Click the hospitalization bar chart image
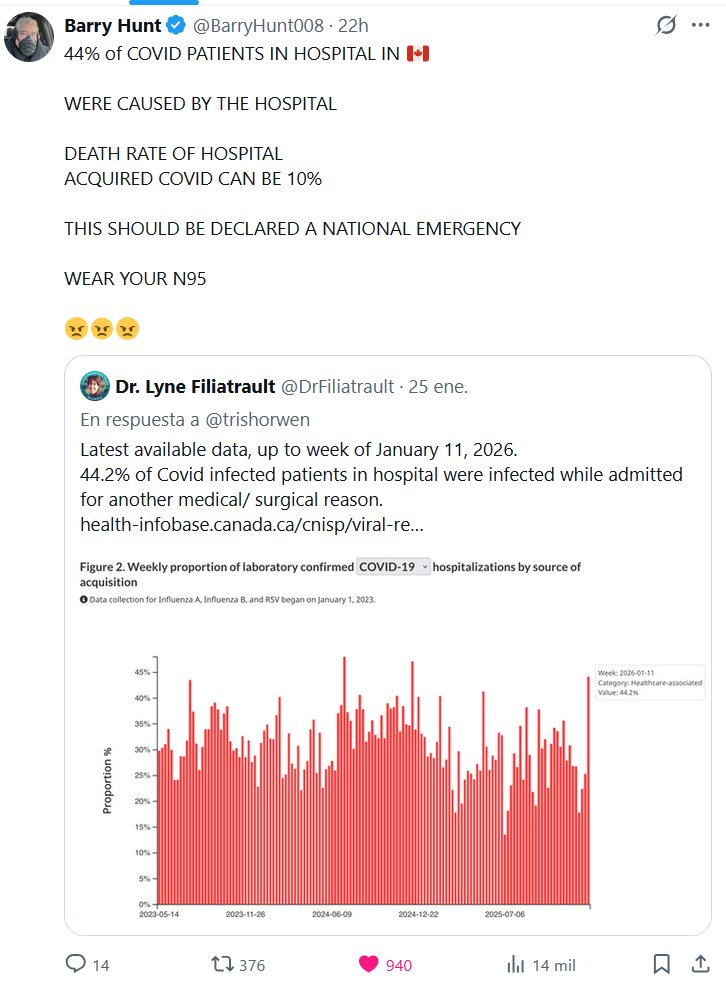Viewport: 726px width, 986px height. pos(370,780)
